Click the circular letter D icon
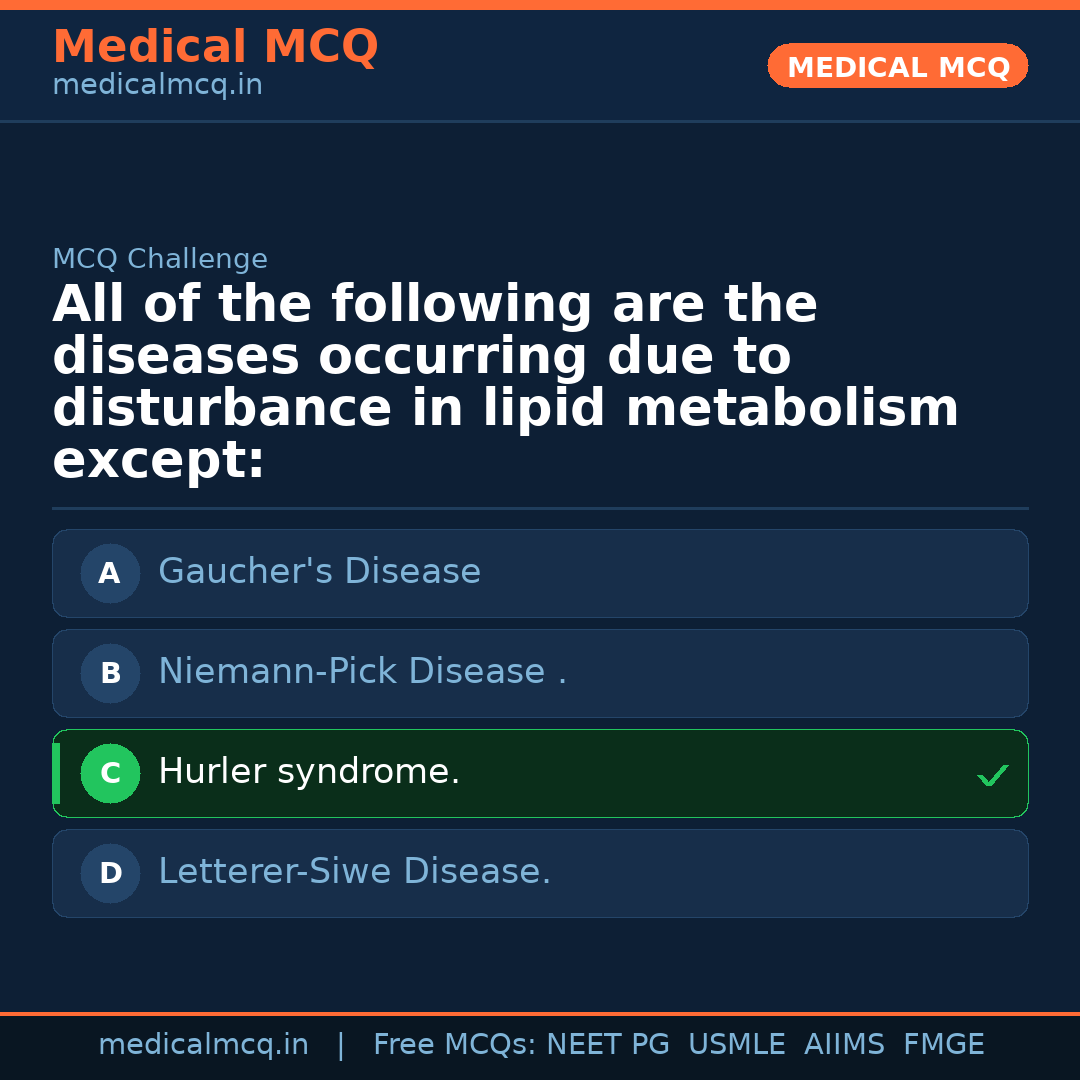The height and width of the screenshot is (1080, 1080). click(110, 873)
